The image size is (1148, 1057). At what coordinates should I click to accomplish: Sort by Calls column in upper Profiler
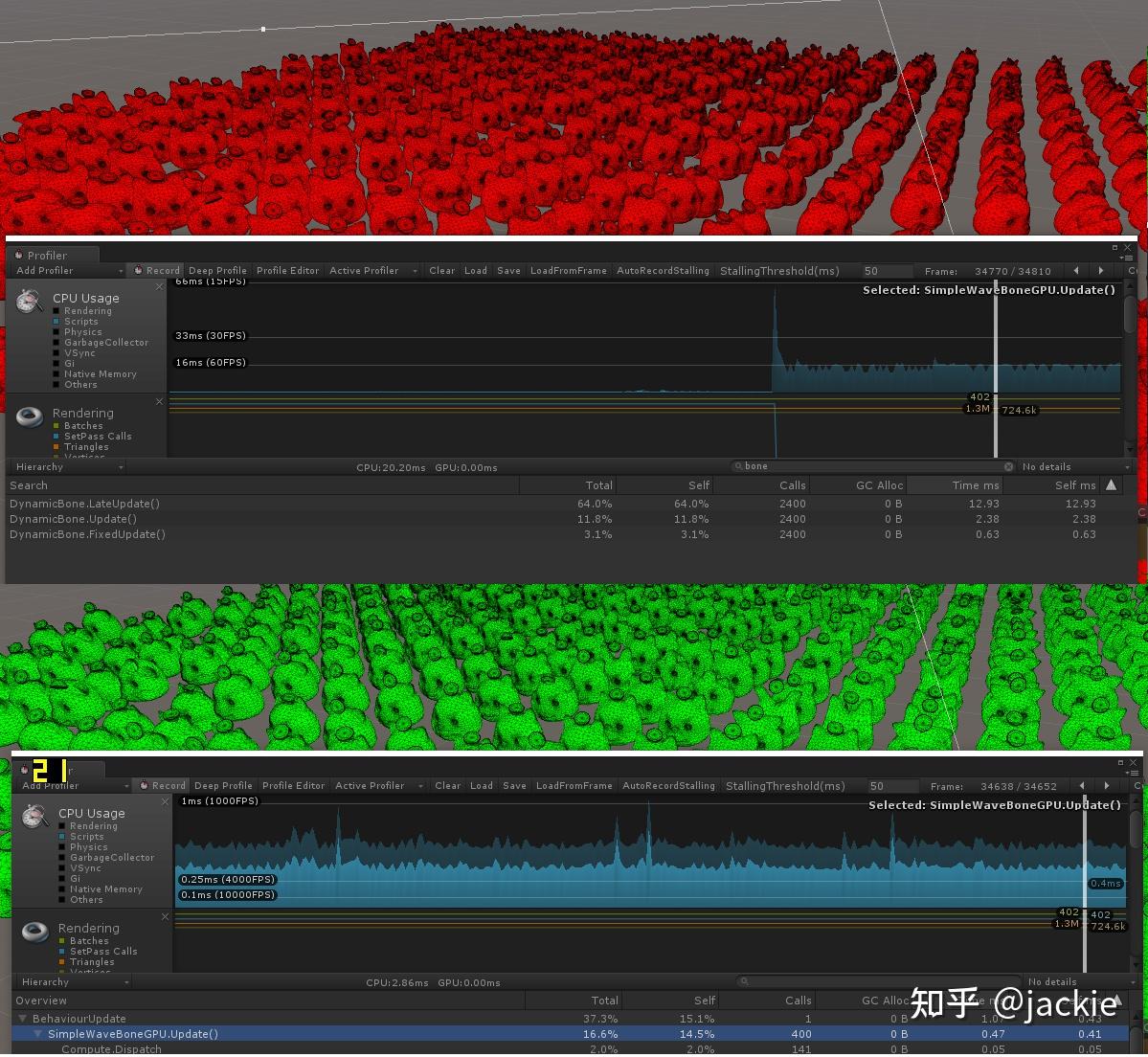760,484
